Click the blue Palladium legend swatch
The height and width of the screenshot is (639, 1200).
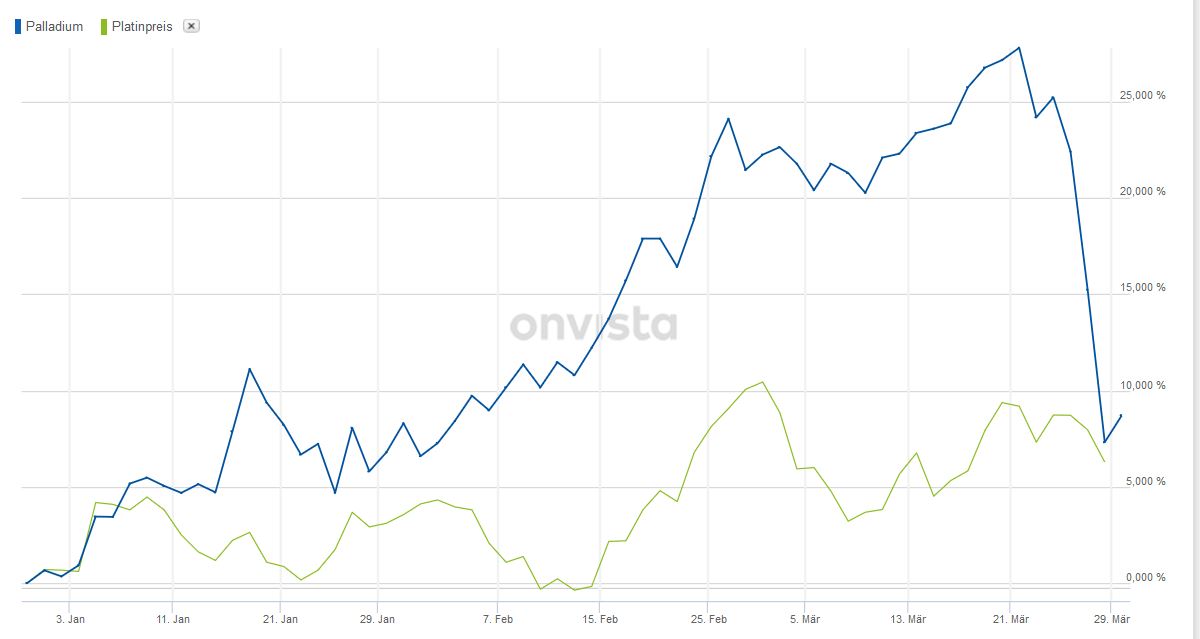[x=18, y=27]
